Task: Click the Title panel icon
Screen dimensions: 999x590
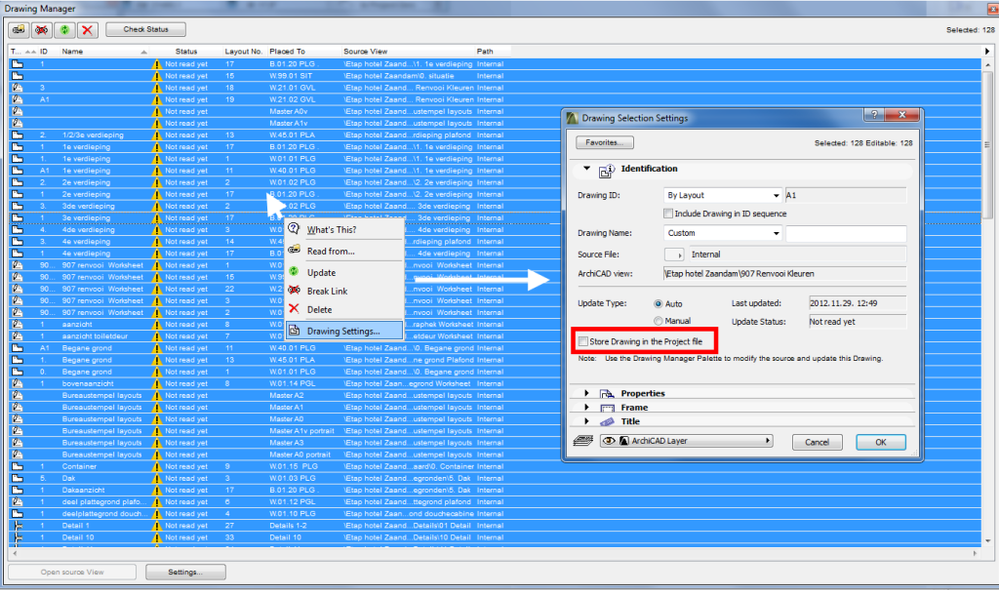Action: pos(607,422)
